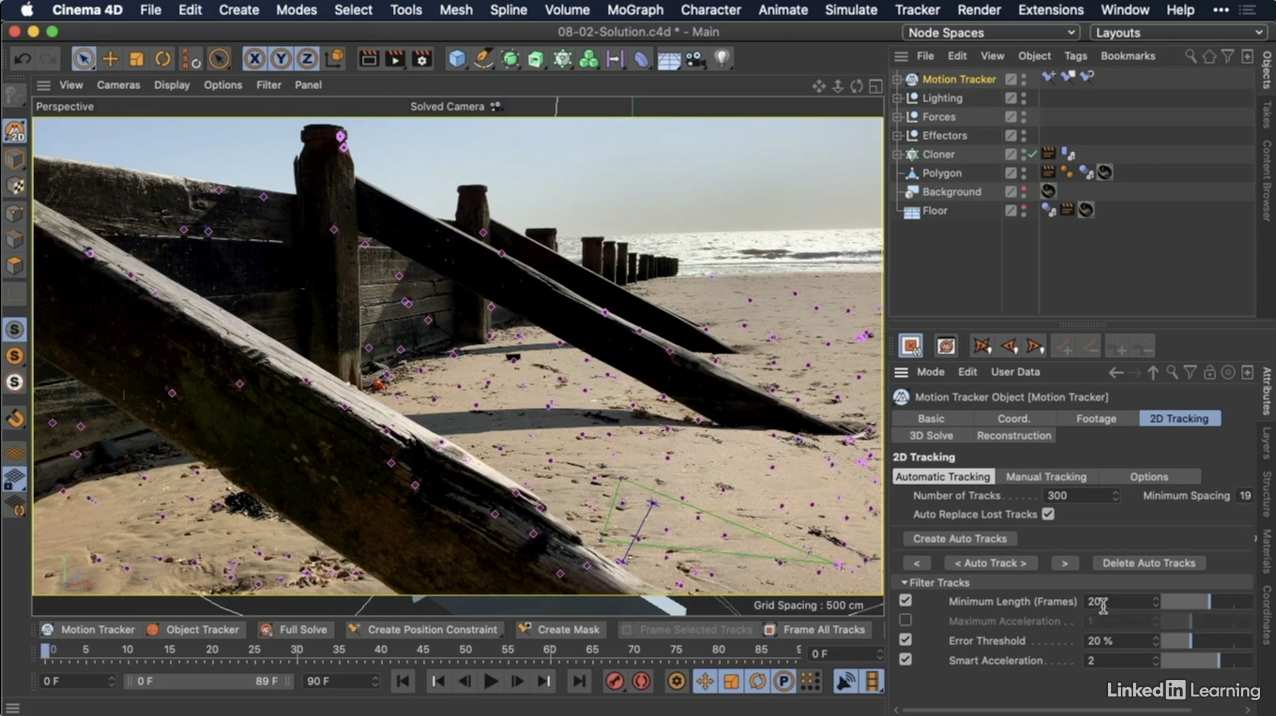Enable the Maximum Acceleration checkbox
1276x716 pixels.
(x=905, y=620)
